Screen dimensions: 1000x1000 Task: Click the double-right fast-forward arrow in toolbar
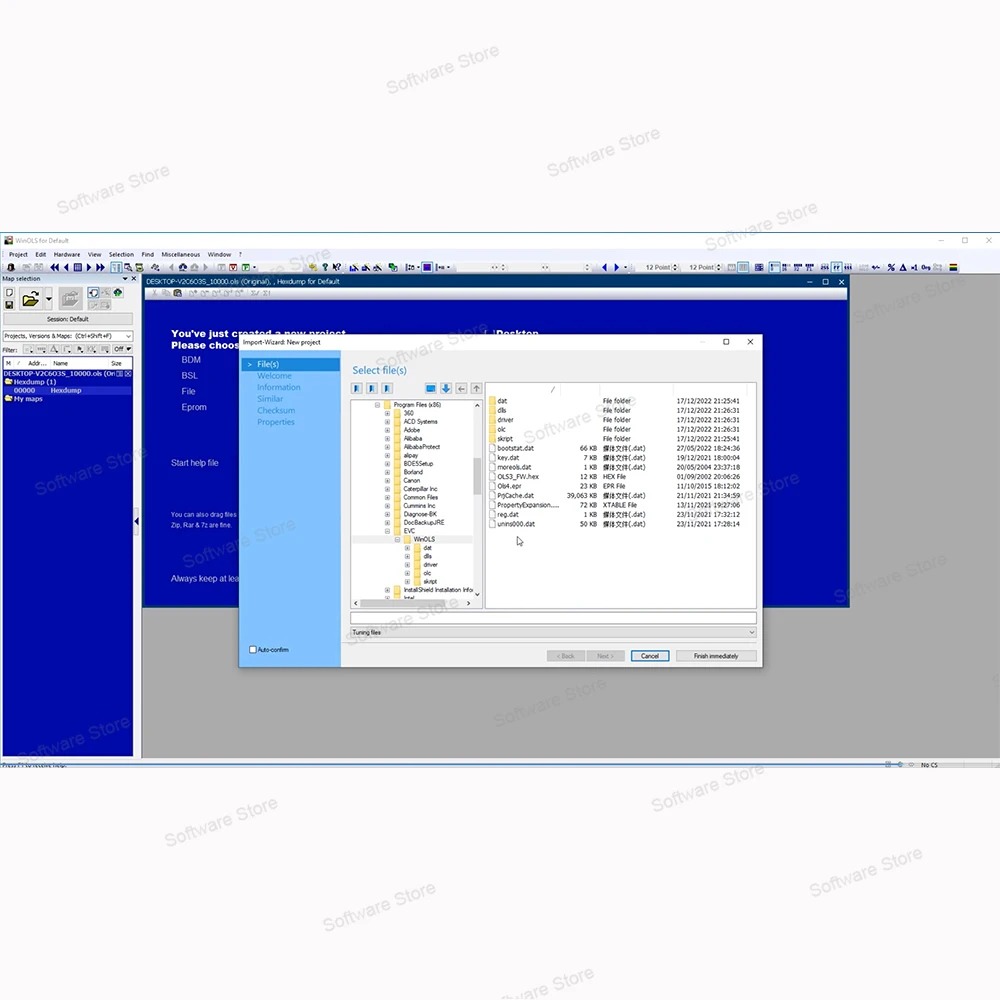(x=100, y=267)
